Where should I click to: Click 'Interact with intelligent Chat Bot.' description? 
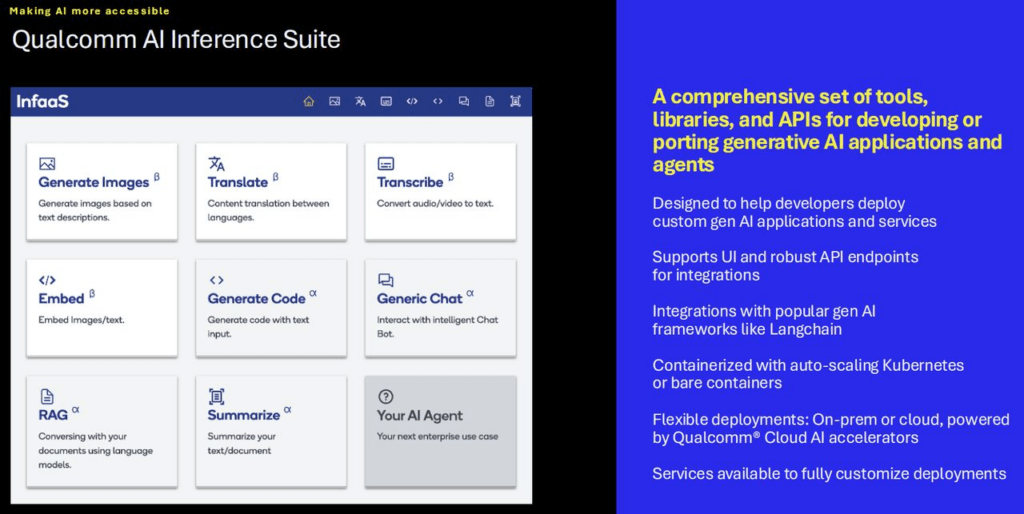[438, 327]
